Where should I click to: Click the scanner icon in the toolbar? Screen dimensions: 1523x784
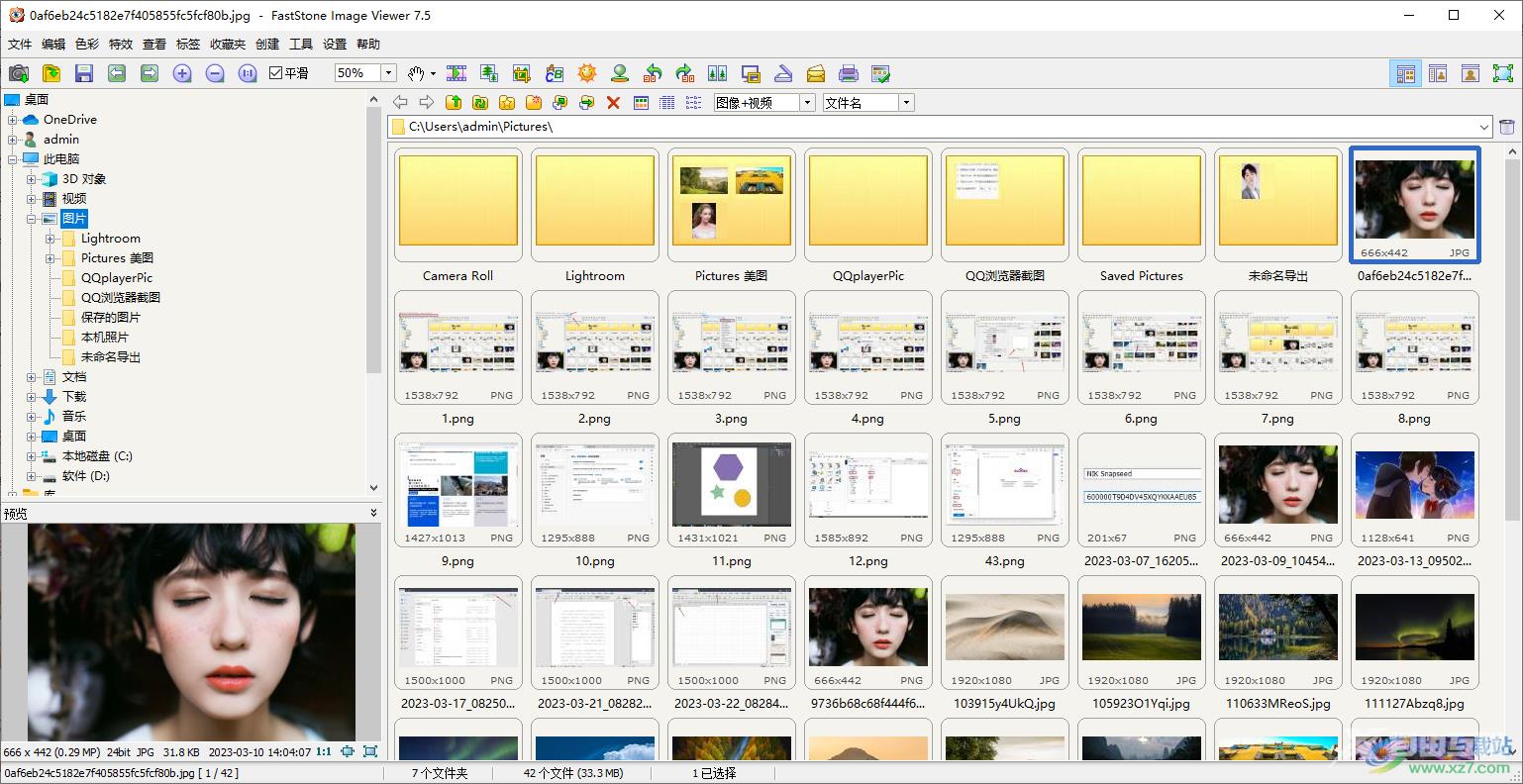(x=783, y=73)
